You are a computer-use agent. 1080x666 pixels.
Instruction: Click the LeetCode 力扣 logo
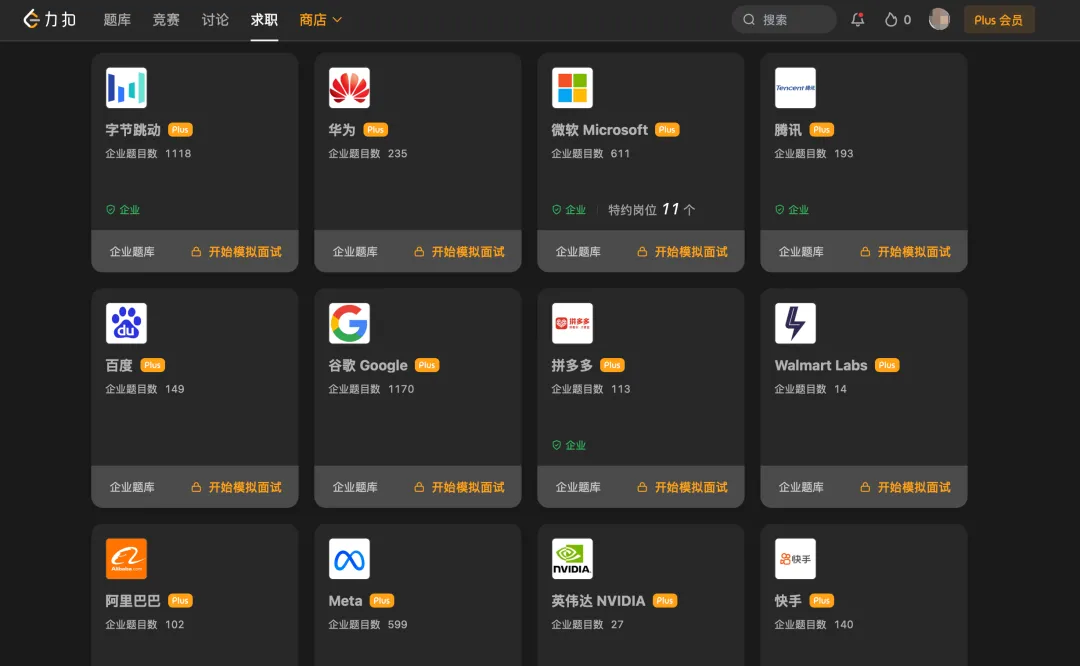(50, 19)
